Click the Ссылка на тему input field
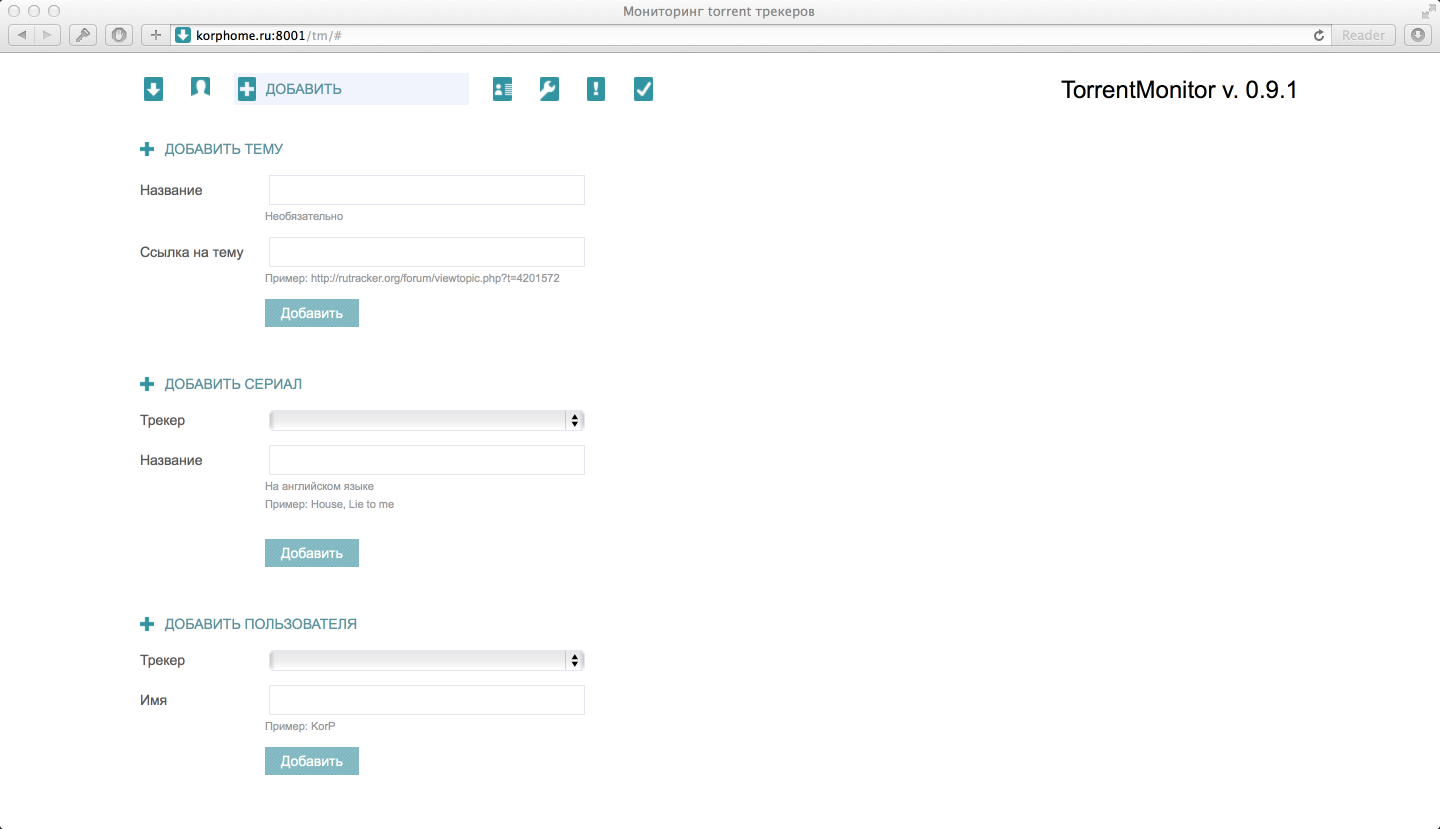This screenshot has height=829, width=1440. click(x=426, y=252)
